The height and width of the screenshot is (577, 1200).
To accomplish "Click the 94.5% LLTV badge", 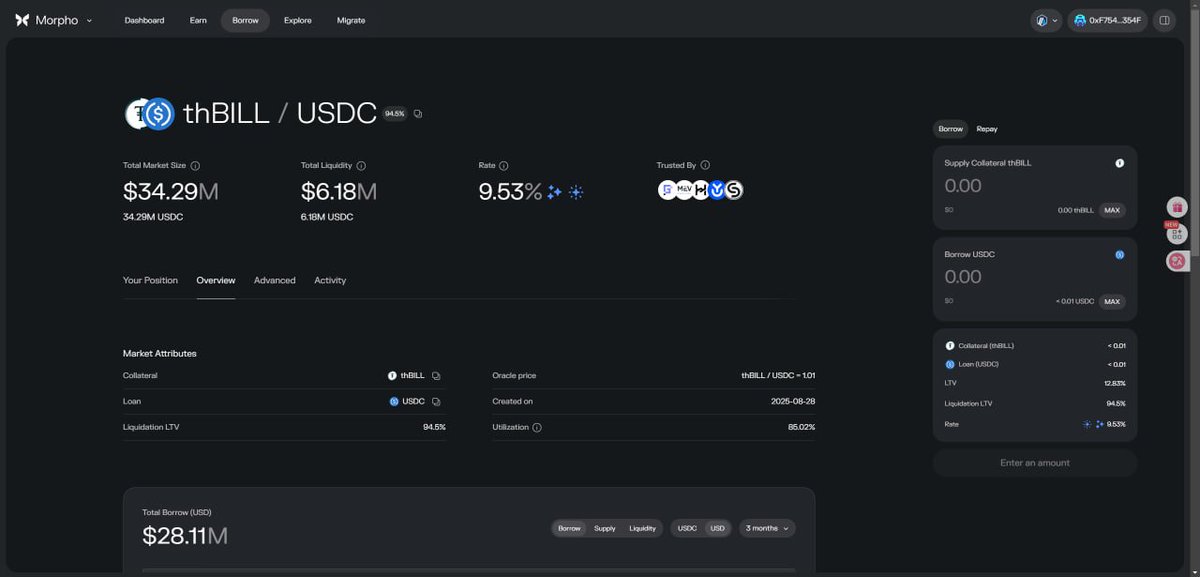I will (x=395, y=114).
